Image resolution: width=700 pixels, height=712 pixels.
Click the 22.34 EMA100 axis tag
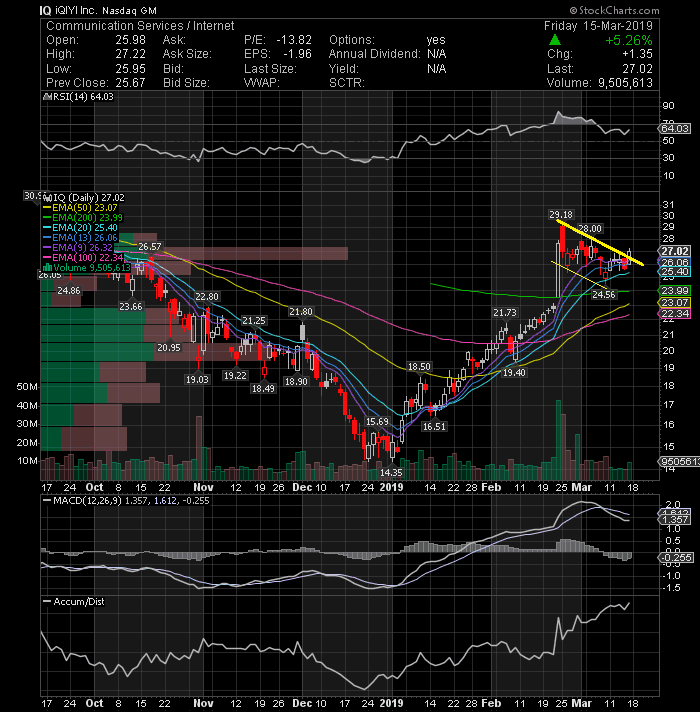pos(675,313)
